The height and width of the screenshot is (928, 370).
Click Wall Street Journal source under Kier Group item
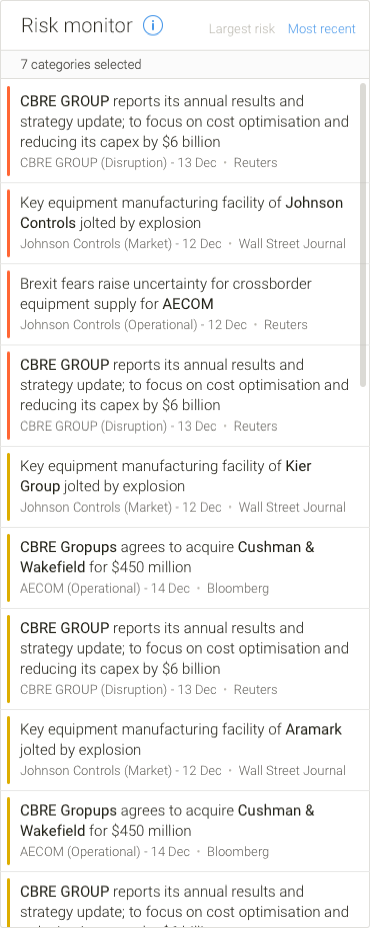click(292, 507)
